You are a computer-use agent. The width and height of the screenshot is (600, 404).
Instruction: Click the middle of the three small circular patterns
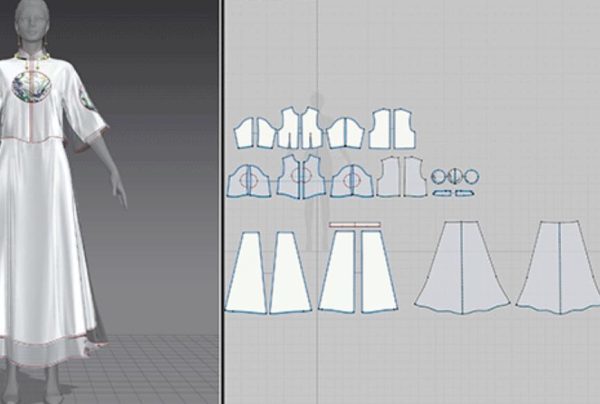click(x=455, y=177)
